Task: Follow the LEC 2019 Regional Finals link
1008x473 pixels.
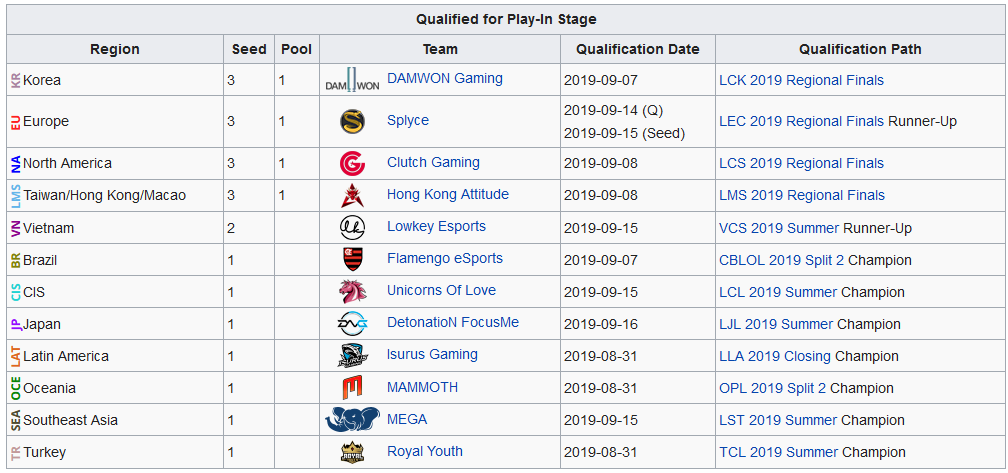Action: 801,121
